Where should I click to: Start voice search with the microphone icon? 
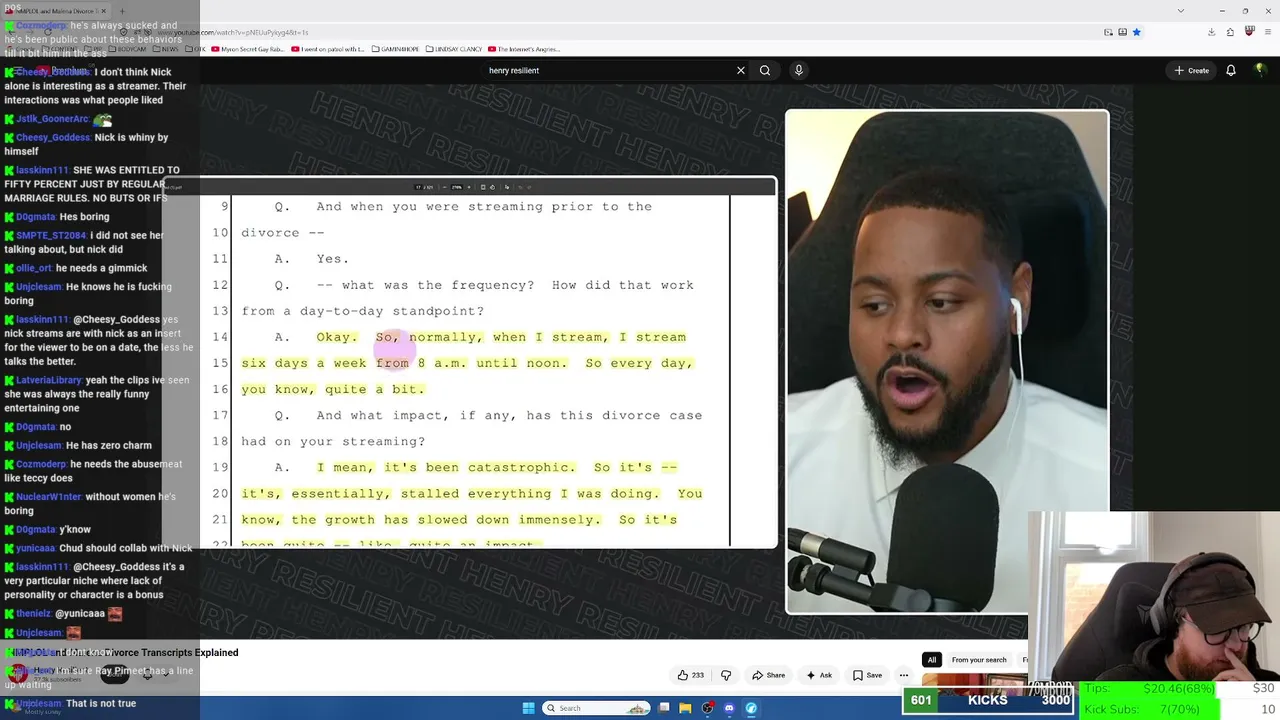coord(798,70)
